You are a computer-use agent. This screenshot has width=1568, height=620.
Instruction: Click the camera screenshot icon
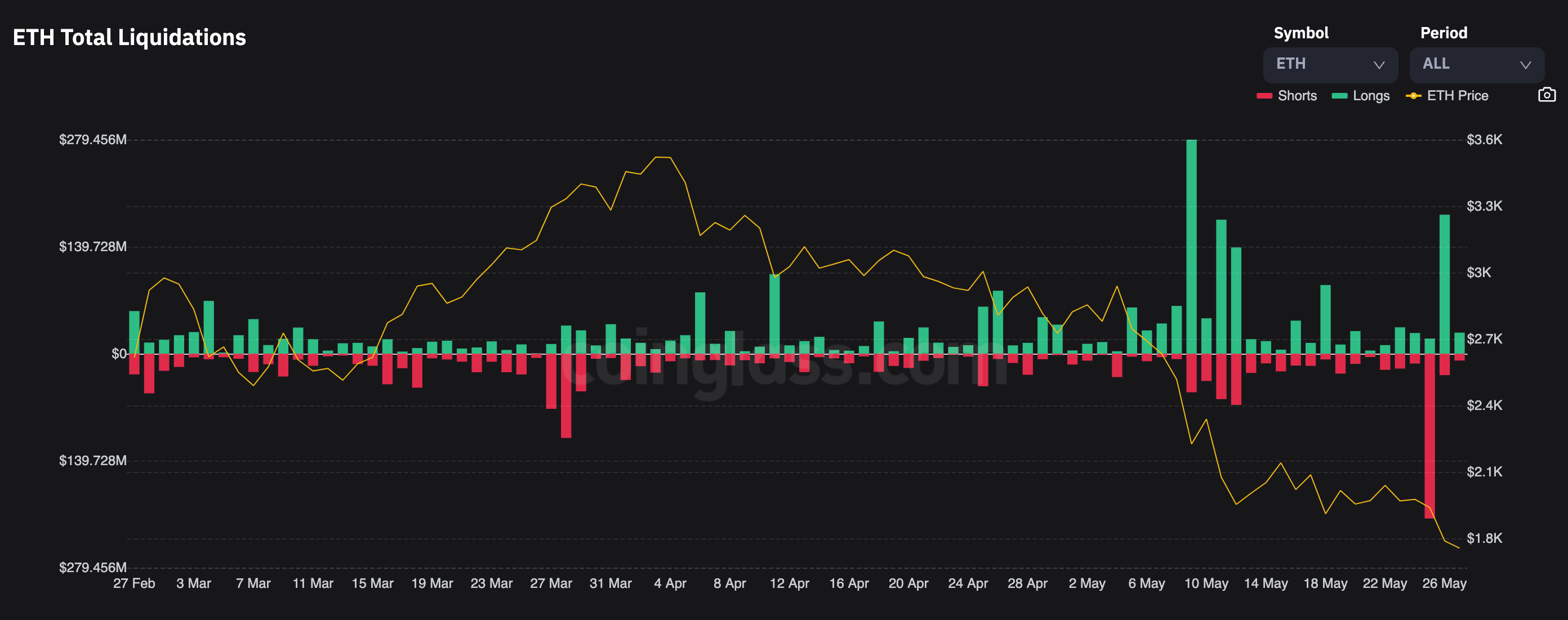[x=1547, y=95]
